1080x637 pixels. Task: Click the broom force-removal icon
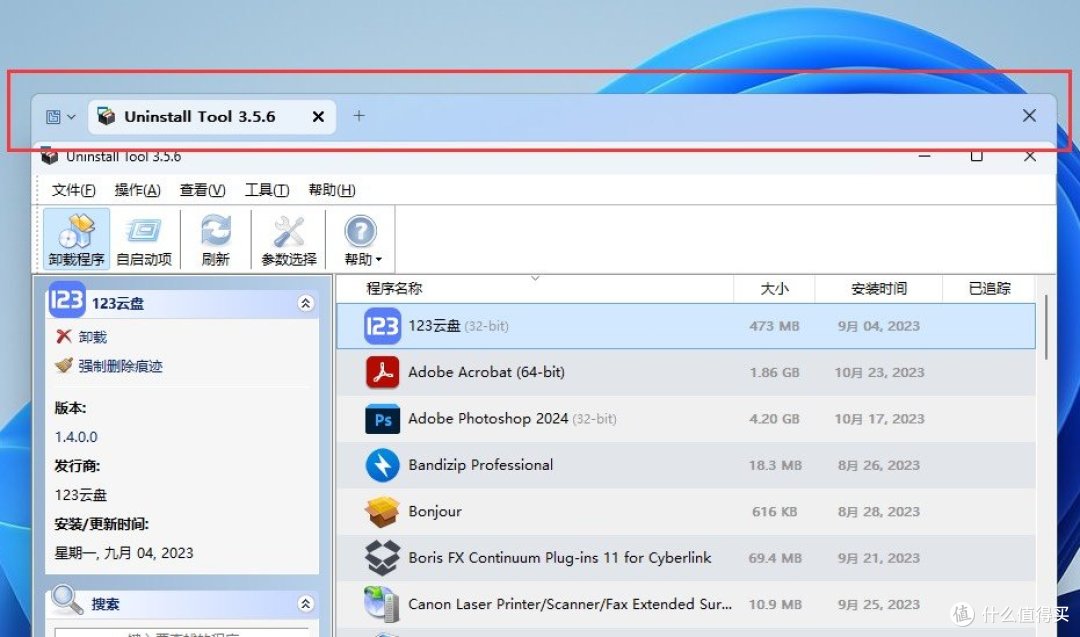64,365
